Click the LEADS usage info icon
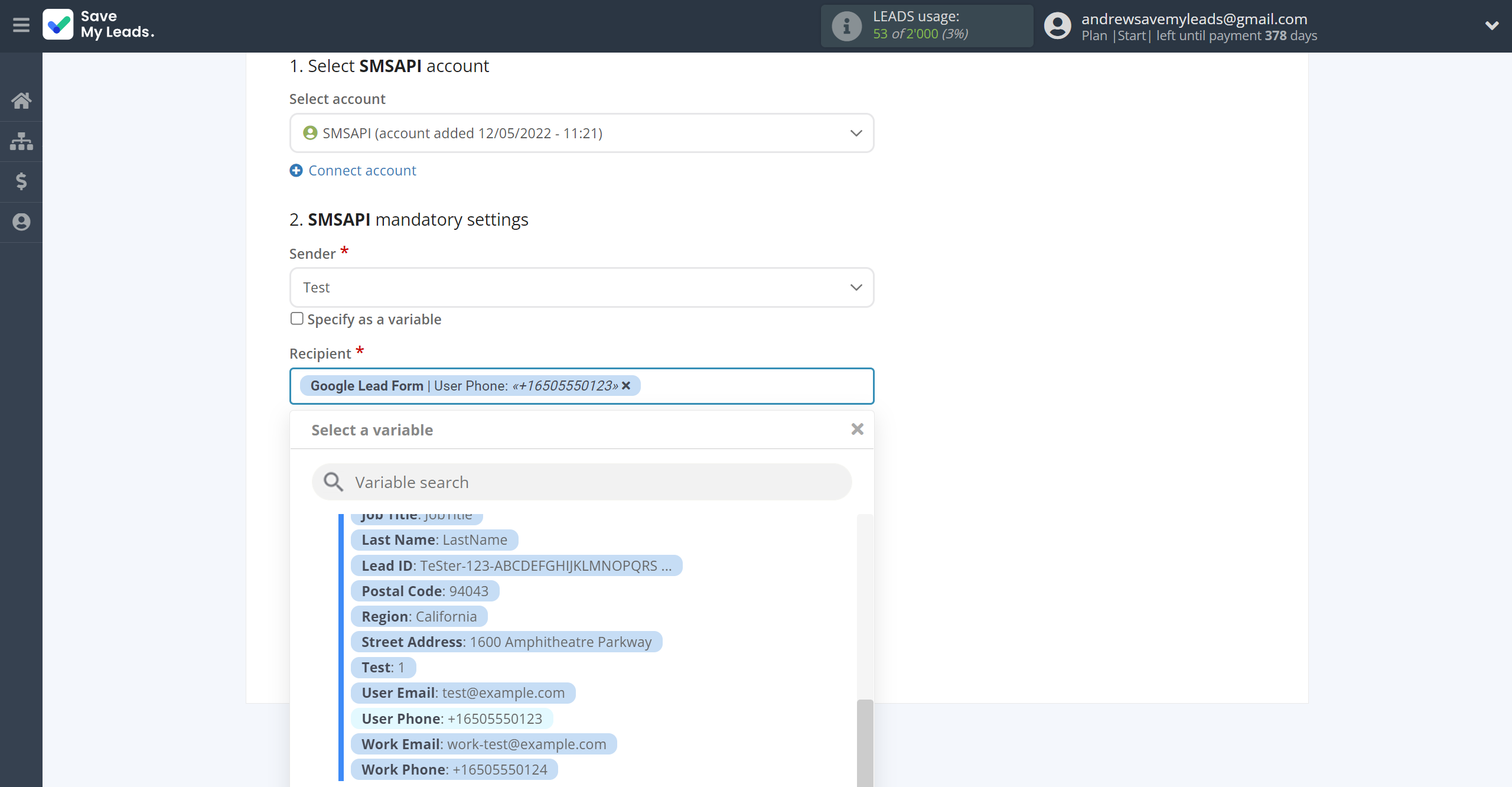 point(846,26)
